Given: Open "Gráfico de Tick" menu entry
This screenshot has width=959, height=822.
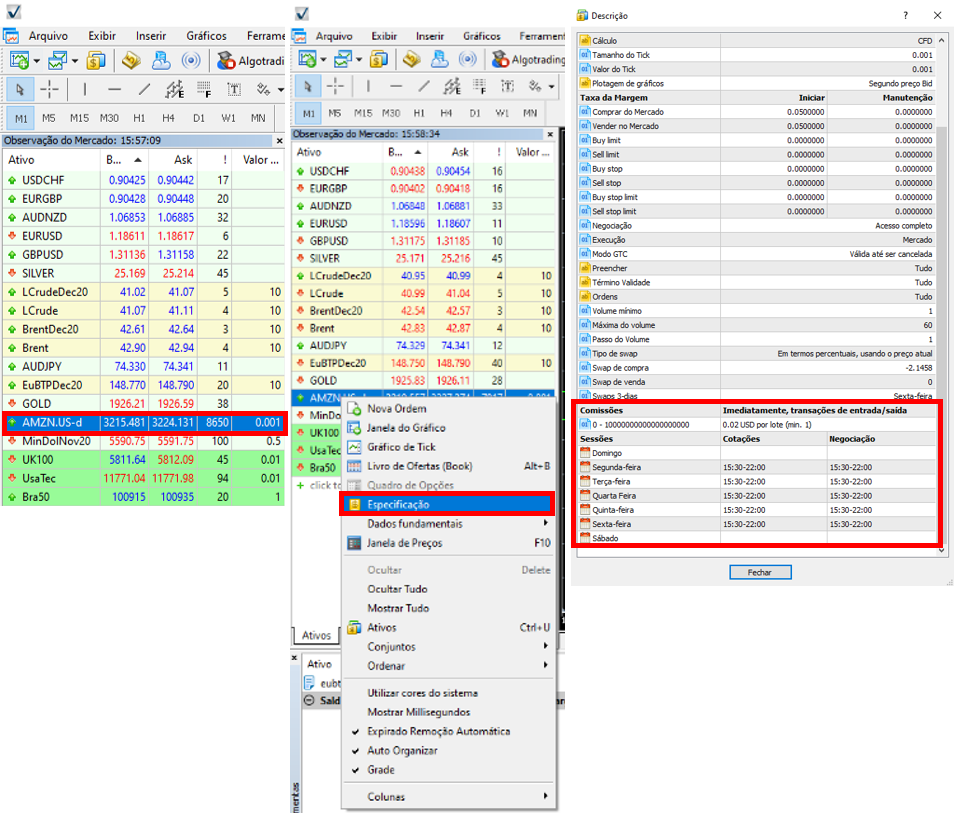Looking at the screenshot, I should point(448,447).
